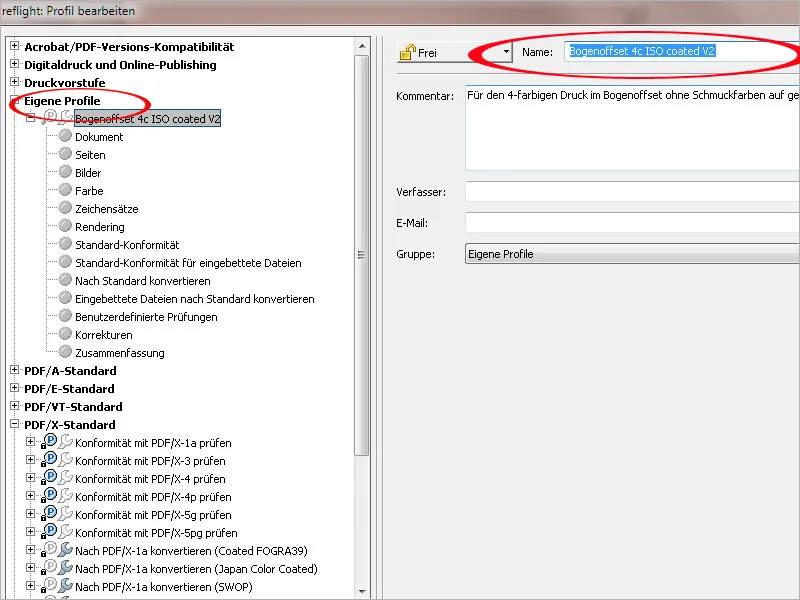
Task: Click the icon for "Nach PDF/X-1a konvertieren (Coated FOGRA39)"
Action: (x=49, y=551)
